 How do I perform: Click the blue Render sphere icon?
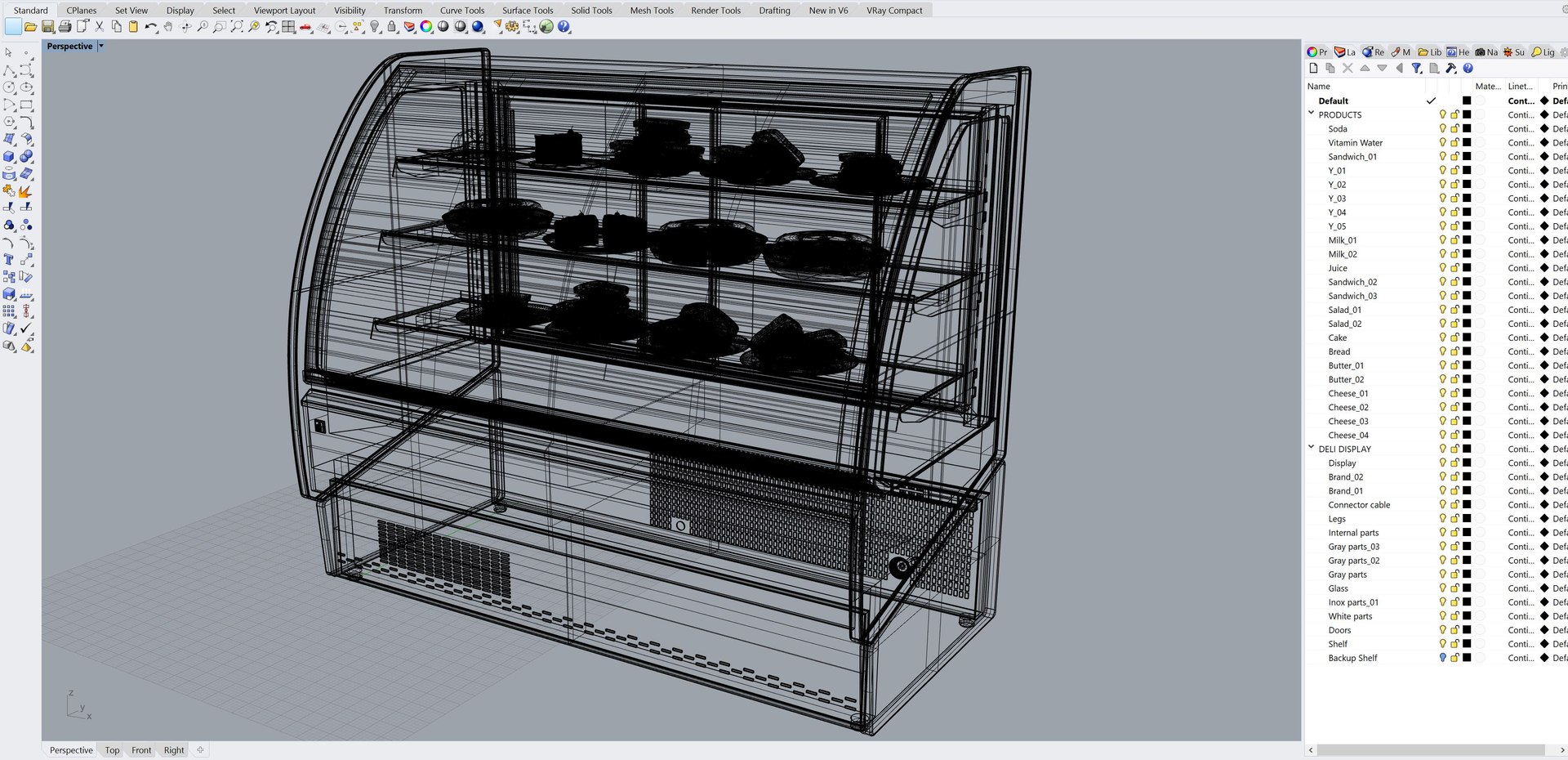click(x=478, y=27)
